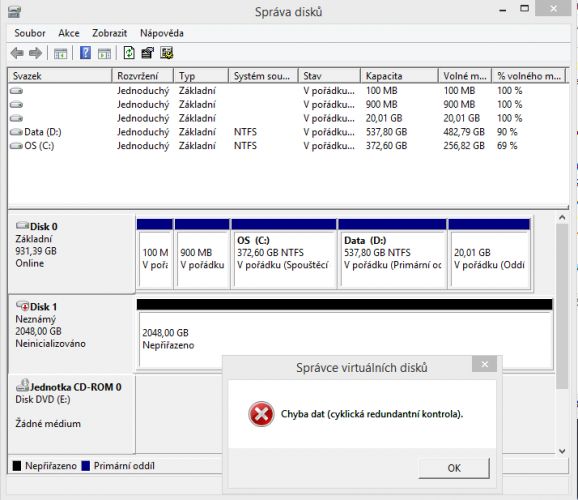Open the Properties toolbar icon
The height and width of the screenshot is (500, 578).
click(x=147, y=53)
